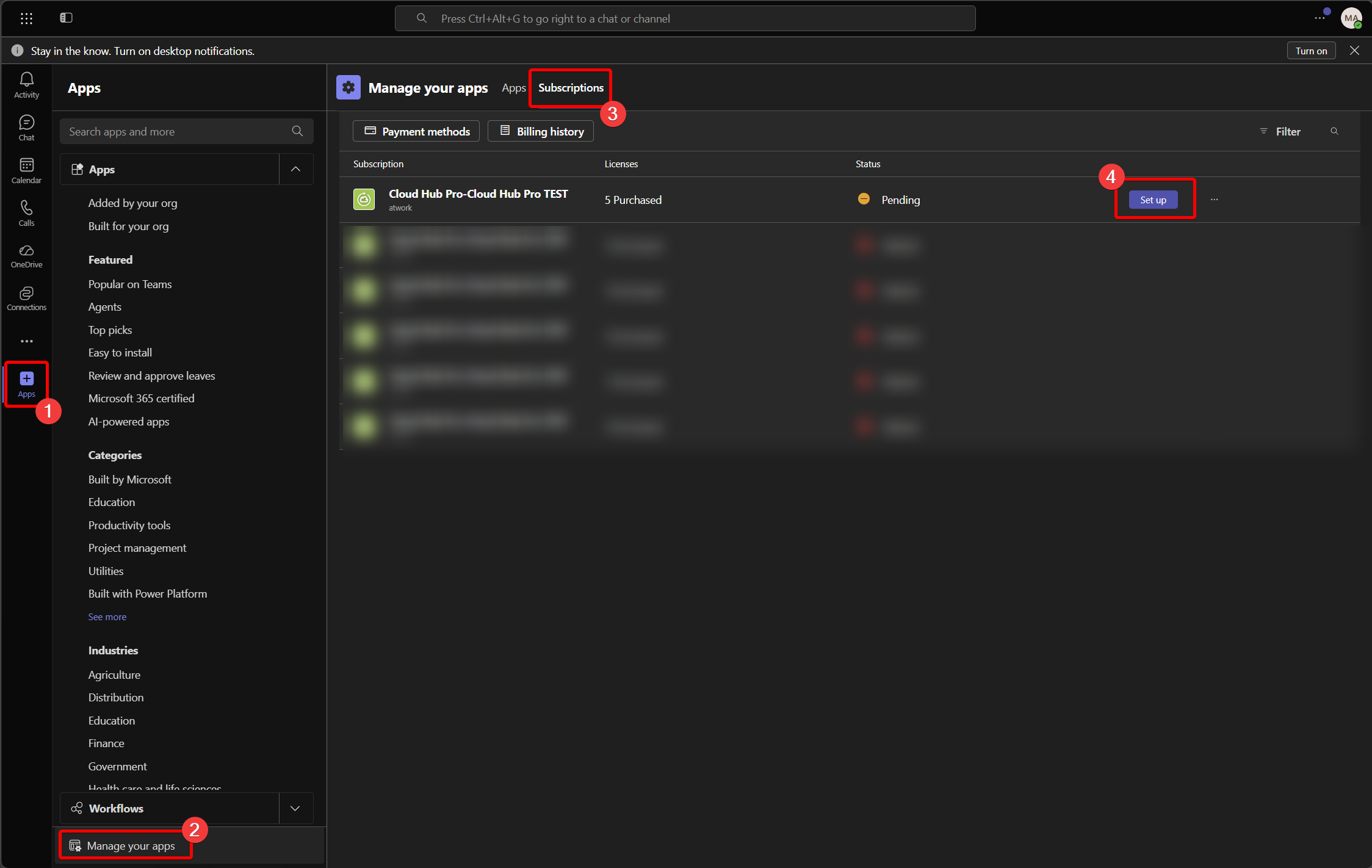
Task: Click the search magnifier in apps search box
Action: pyautogui.click(x=297, y=131)
